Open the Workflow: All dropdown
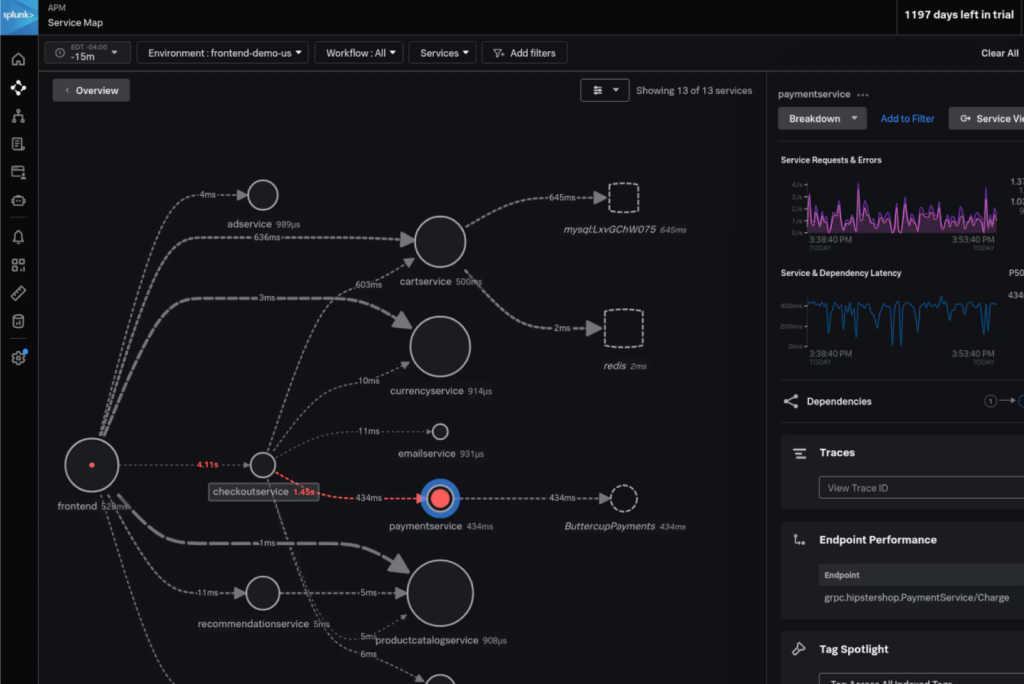 (359, 53)
